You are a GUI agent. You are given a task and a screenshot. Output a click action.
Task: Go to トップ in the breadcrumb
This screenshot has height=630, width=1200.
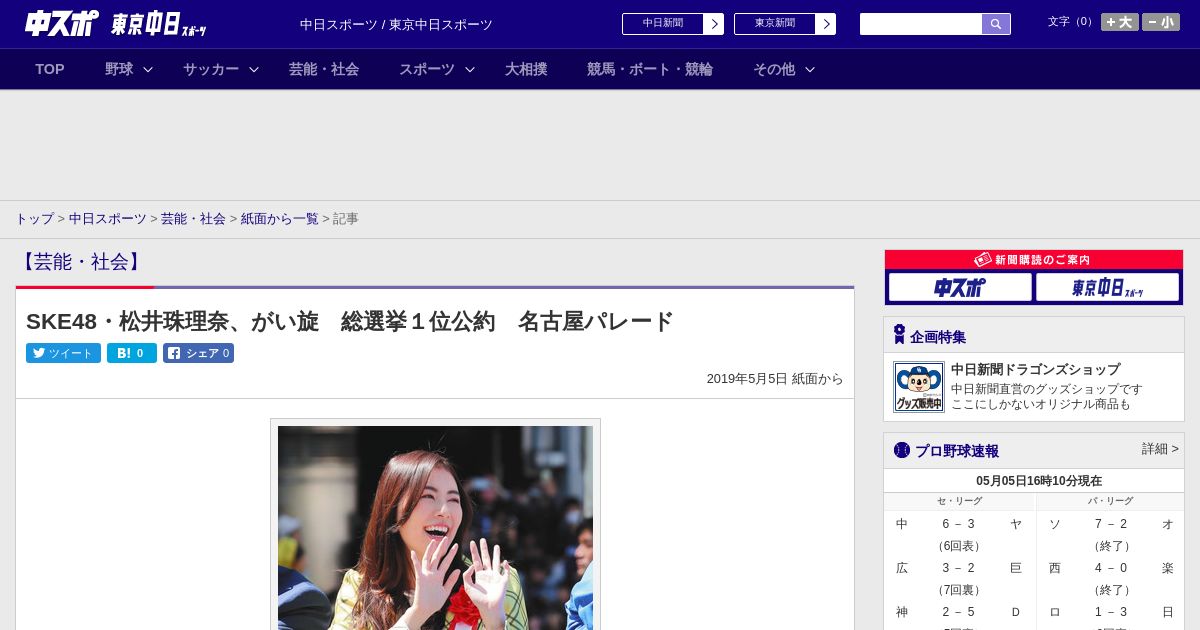(x=34, y=218)
